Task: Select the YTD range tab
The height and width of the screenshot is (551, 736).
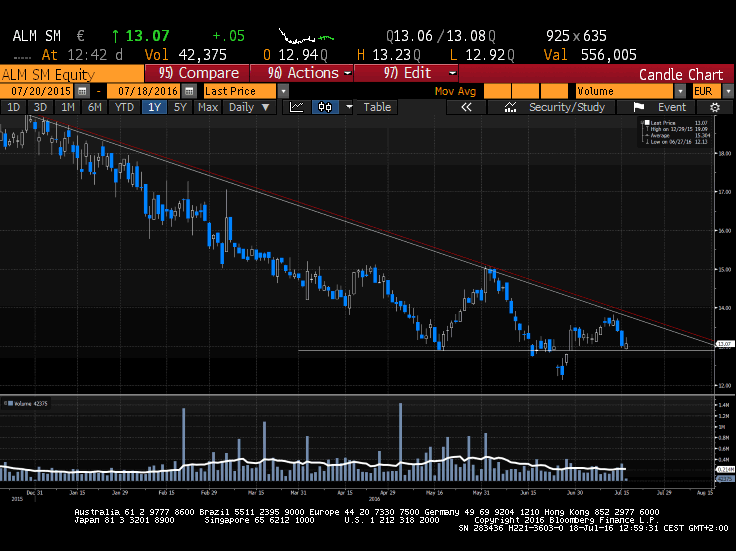Action: tap(124, 107)
